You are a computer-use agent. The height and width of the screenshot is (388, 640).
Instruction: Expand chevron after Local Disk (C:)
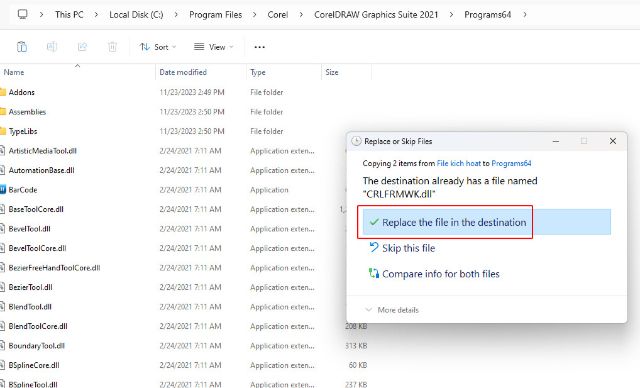coord(176,15)
